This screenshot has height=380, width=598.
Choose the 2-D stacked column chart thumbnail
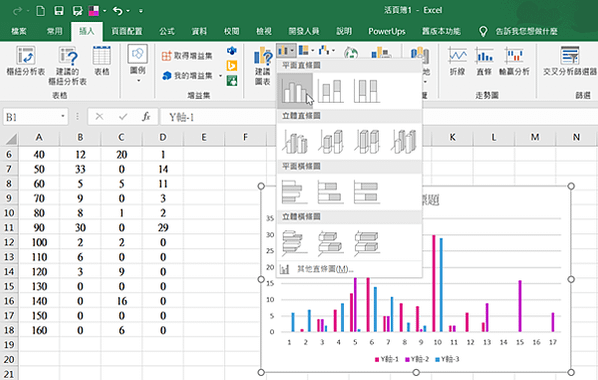pyautogui.click(x=331, y=91)
